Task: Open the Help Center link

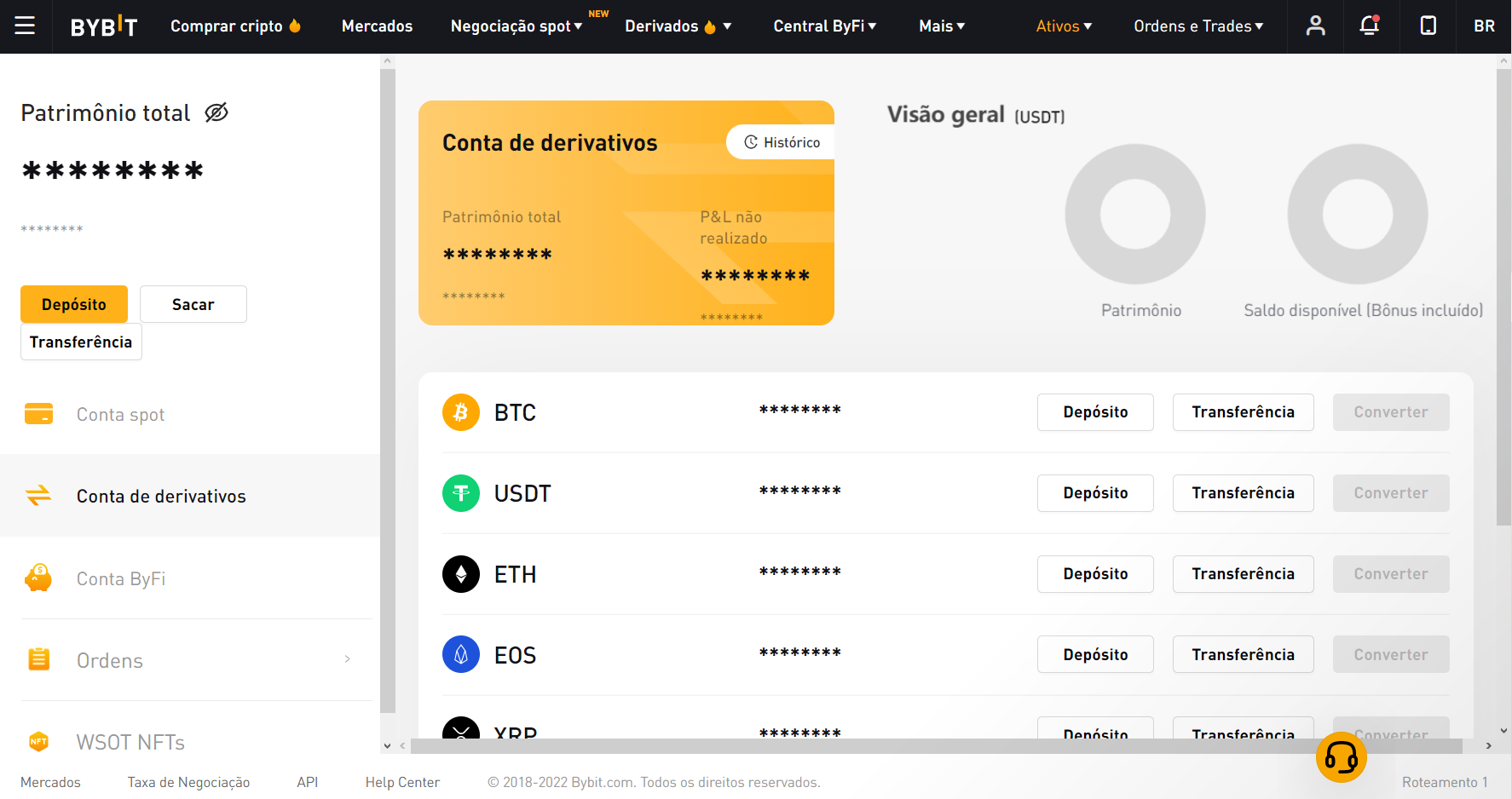Action: point(402,782)
